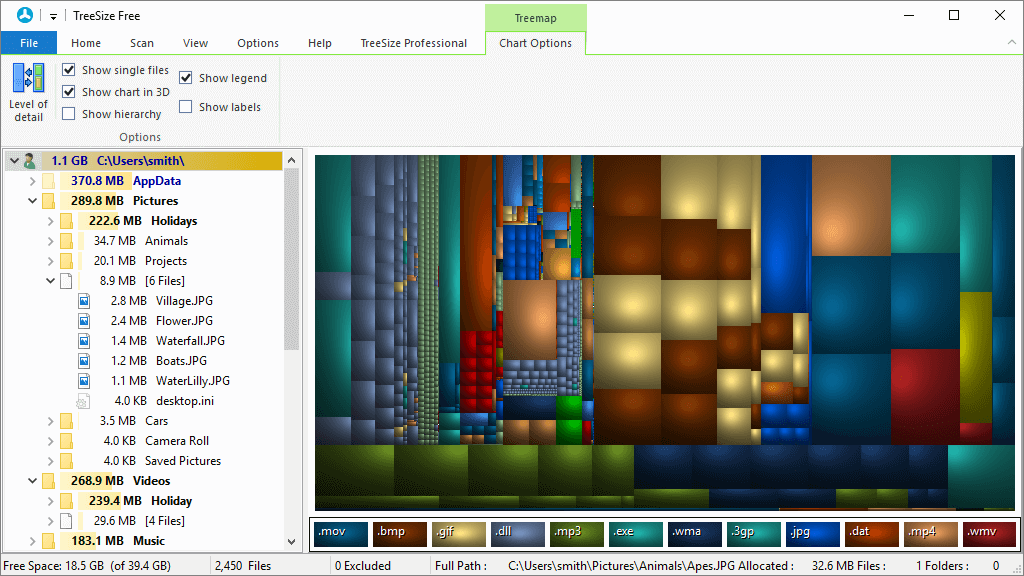
Task: Enable the Show labels checkbox
Action: [186, 107]
